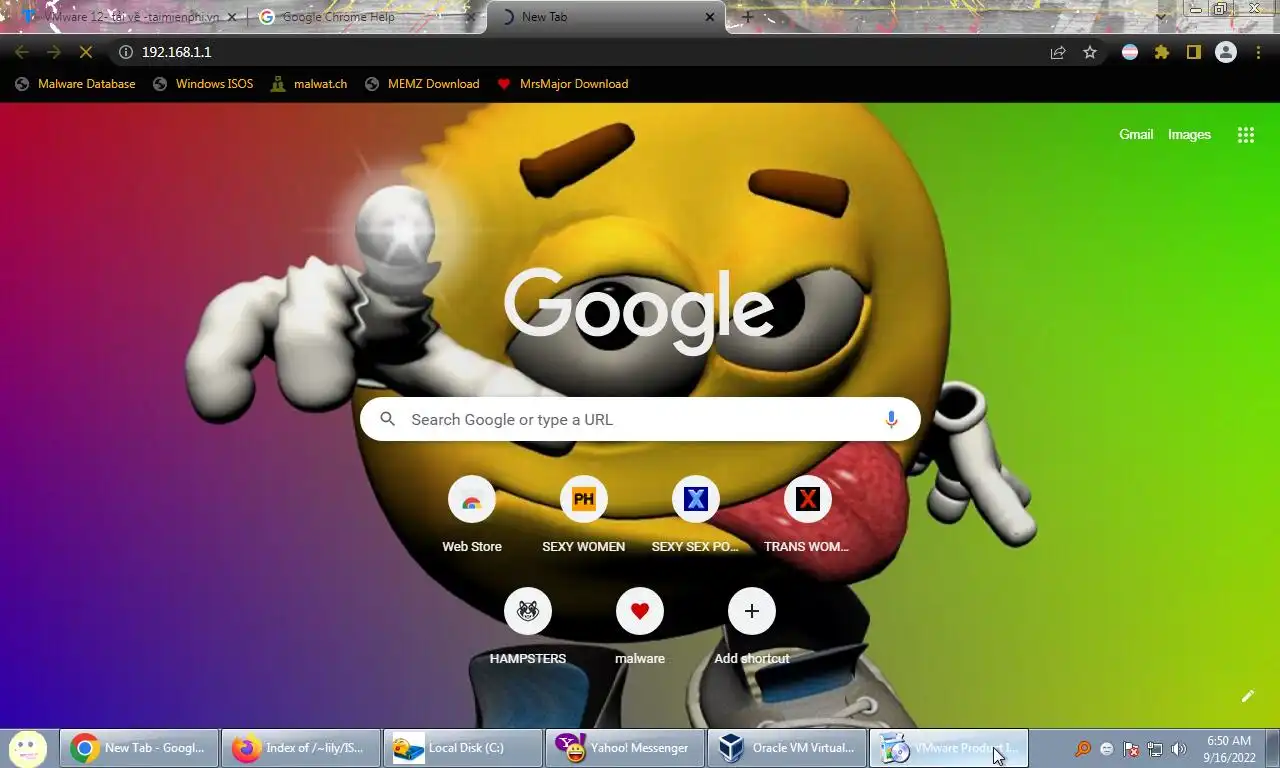Open a new tab with the plus button
The image size is (1280, 768).
tap(747, 17)
